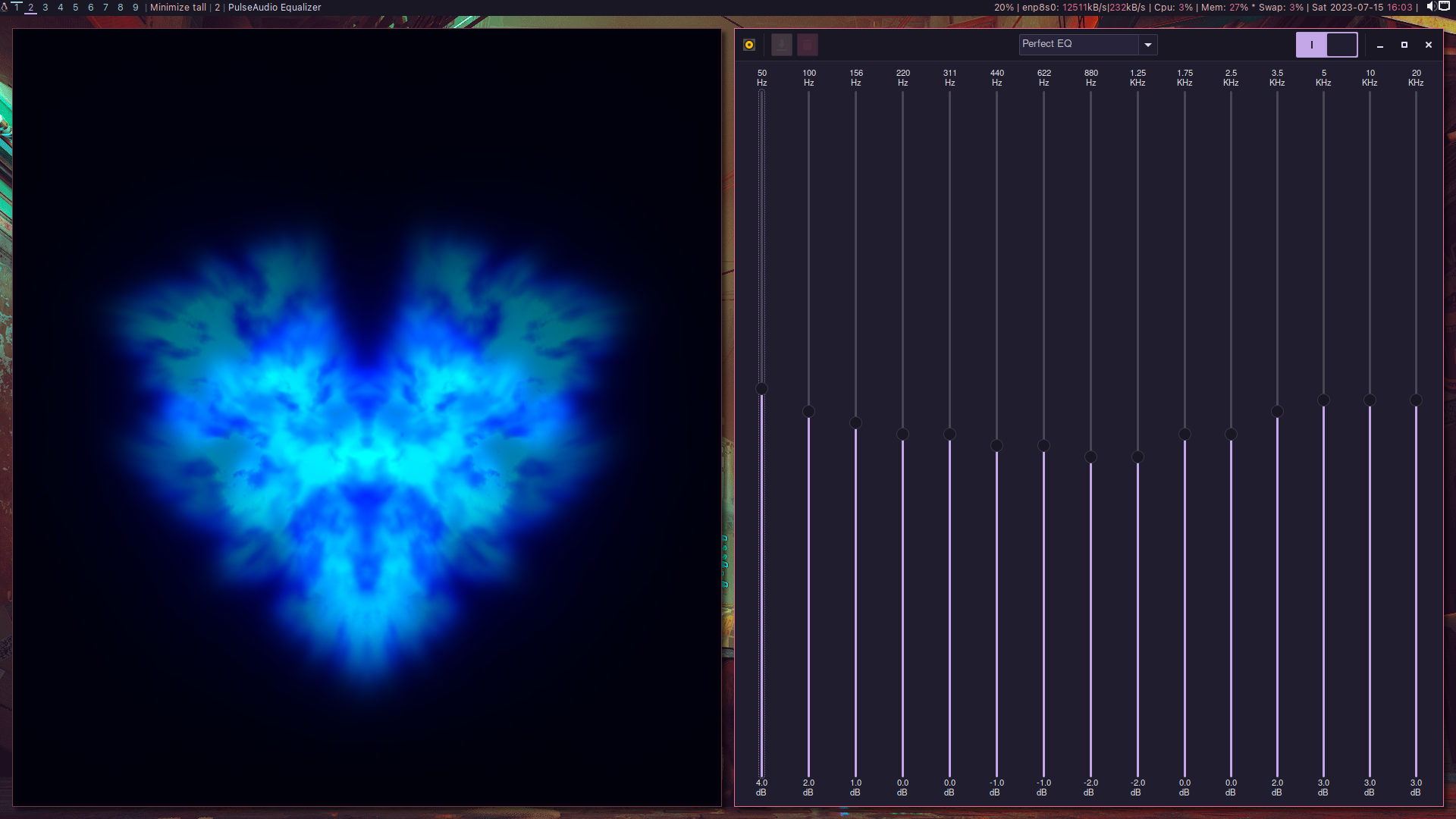Click the yellow equalizer app icon

pyautogui.click(x=749, y=45)
